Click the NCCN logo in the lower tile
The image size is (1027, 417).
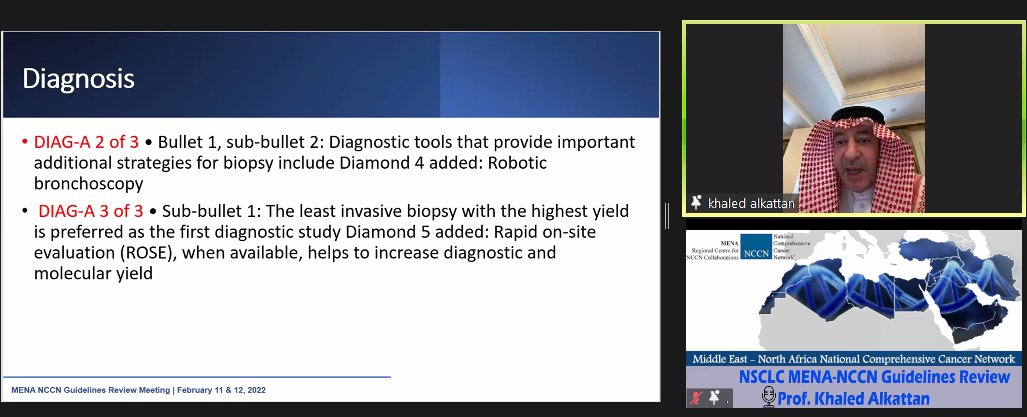[x=756, y=247]
